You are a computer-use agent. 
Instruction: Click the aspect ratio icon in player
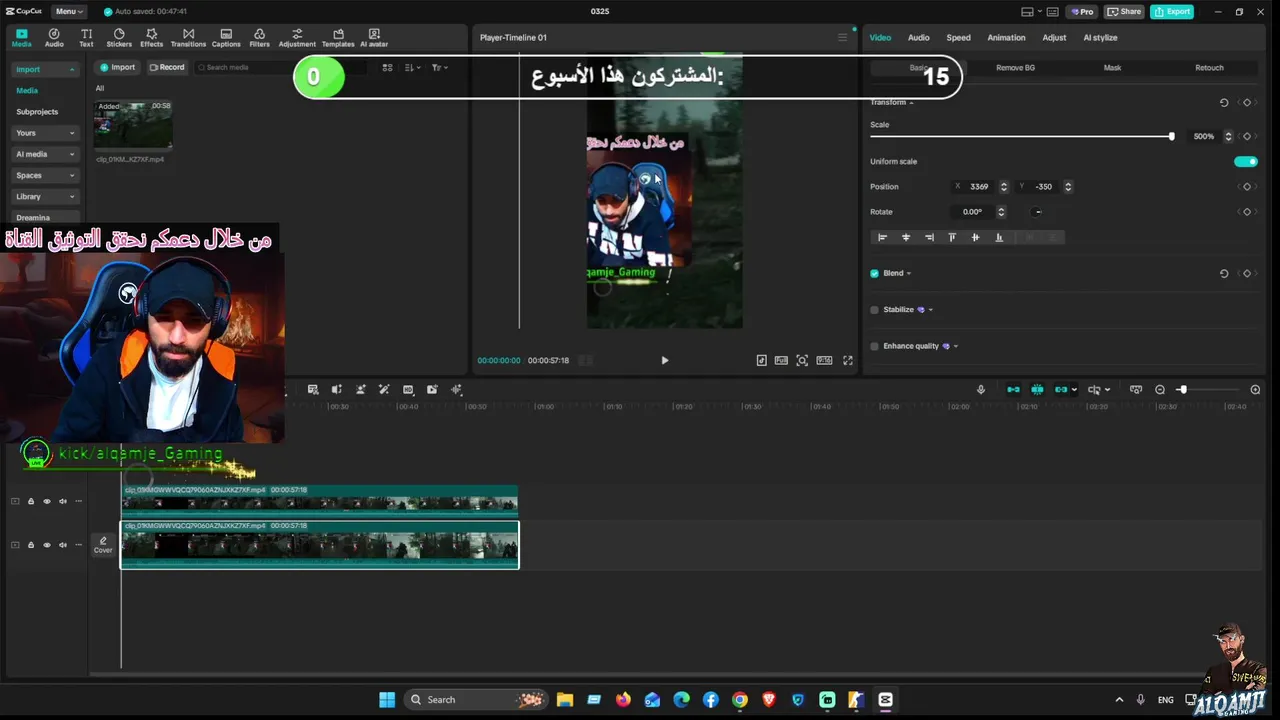coord(825,360)
